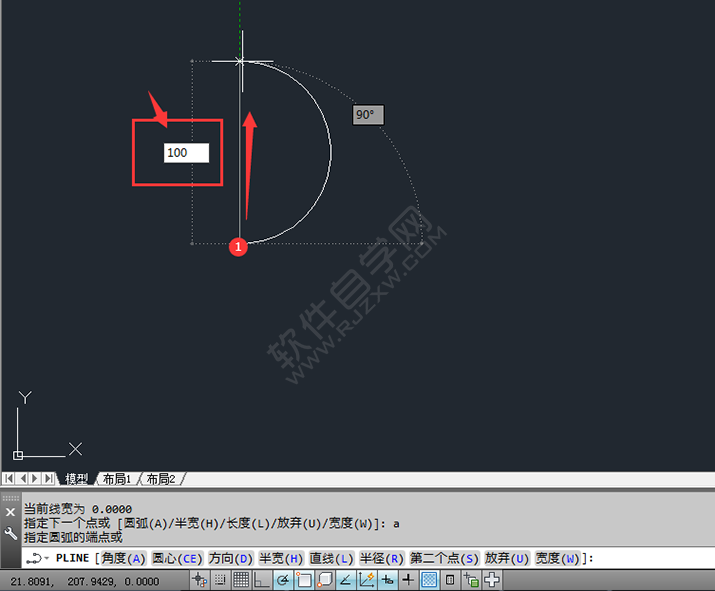Click command history line 当前线宽为 0.0000
The width and height of the screenshot is (715, 591).
(x=78, y=509)
